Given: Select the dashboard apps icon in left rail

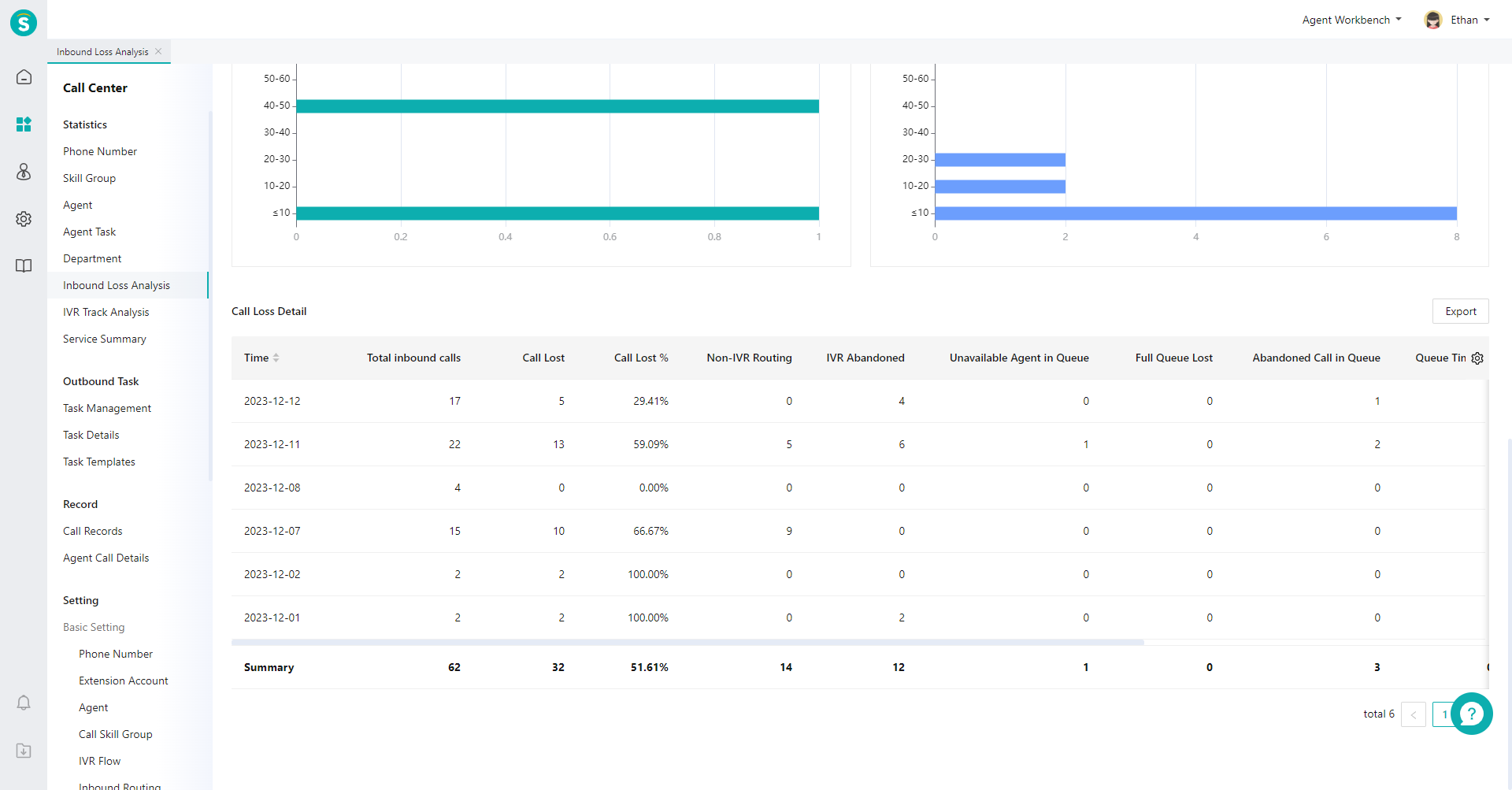Looking at the screenshot, I should (x=24, y=124).
